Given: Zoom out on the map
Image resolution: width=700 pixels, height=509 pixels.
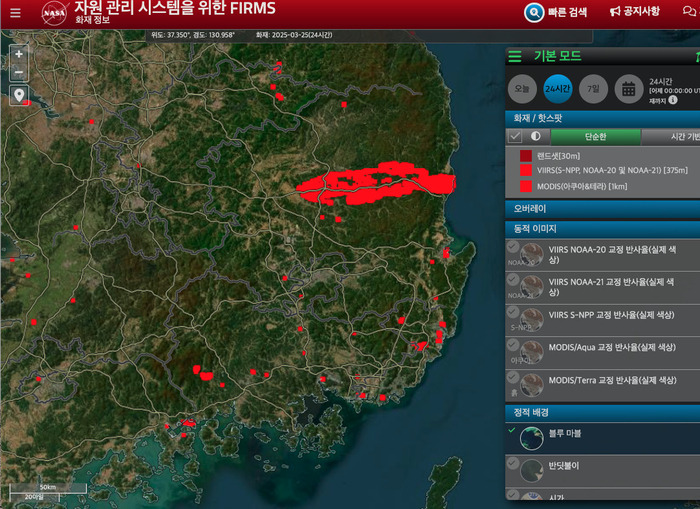Looking at the screenshot, I should coord(19,72).
